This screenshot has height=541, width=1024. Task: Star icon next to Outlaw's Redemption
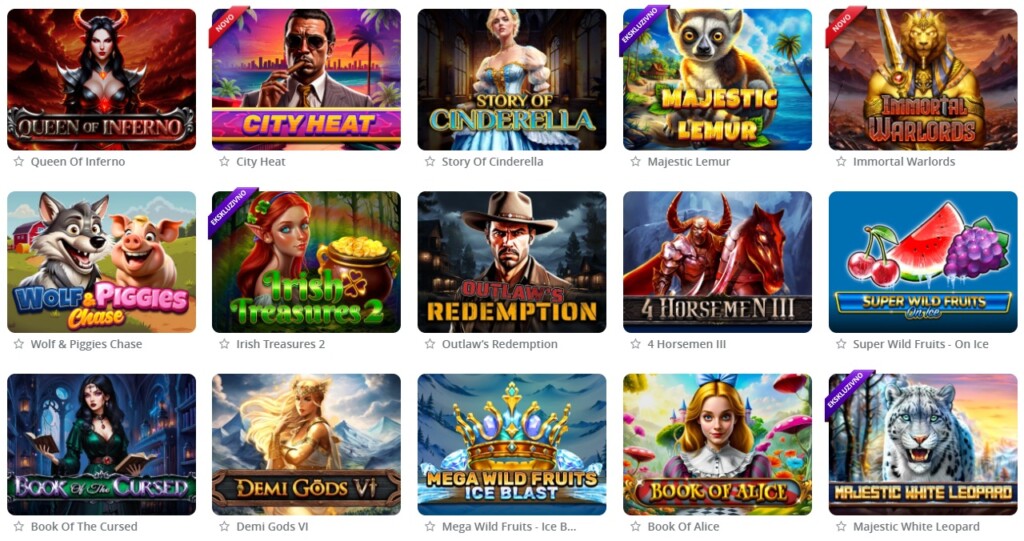(x=430, y=344)
